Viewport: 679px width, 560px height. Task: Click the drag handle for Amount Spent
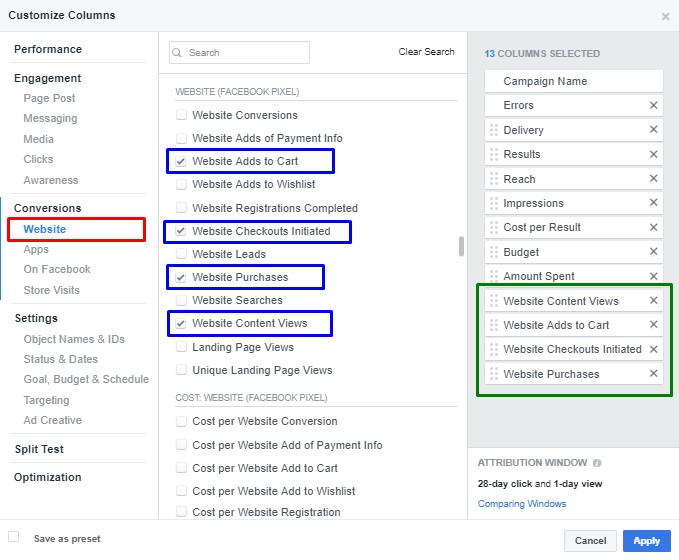click(494, 276)
